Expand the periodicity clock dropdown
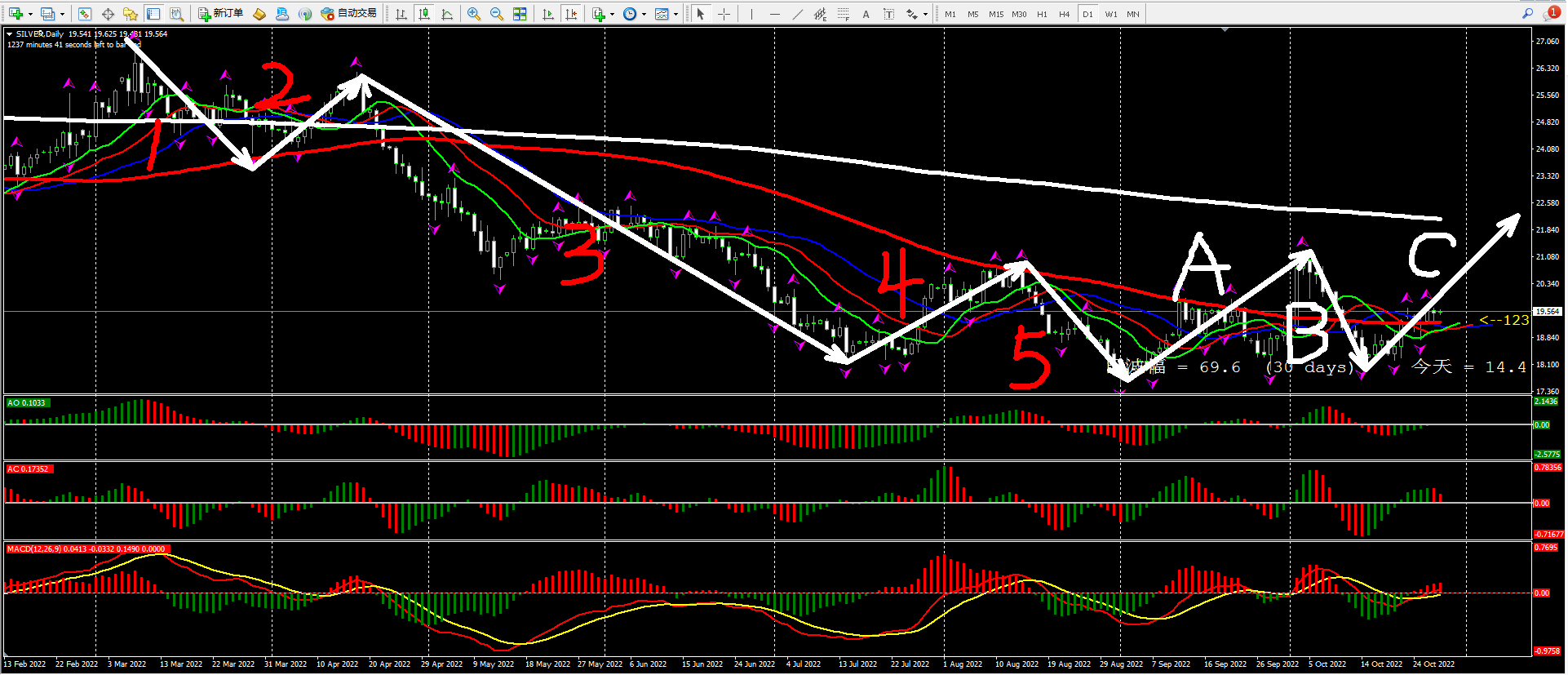The image size is (1568, 675). point(644,14)
